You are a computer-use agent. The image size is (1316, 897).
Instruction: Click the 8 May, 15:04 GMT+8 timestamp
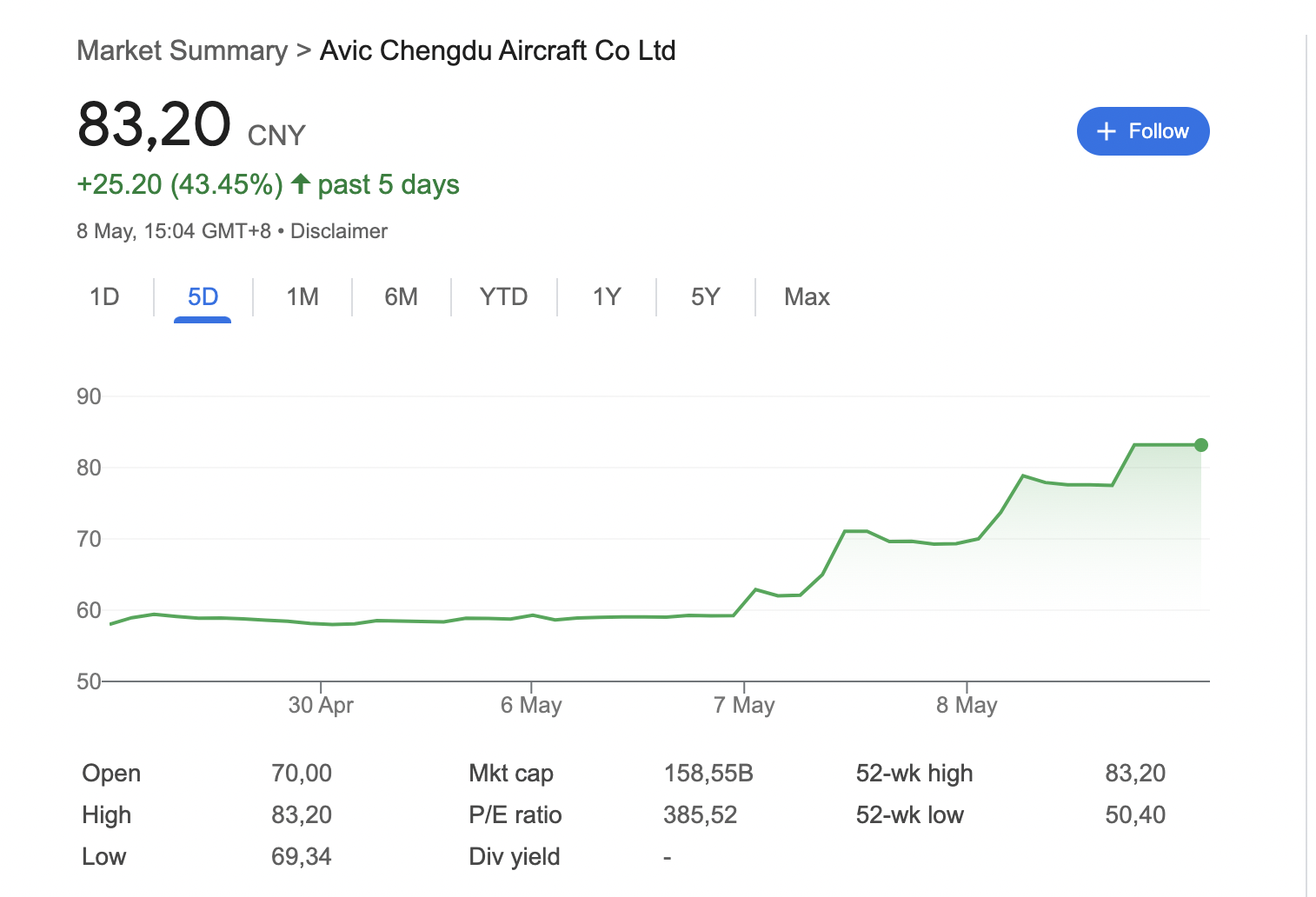[174, 231]
